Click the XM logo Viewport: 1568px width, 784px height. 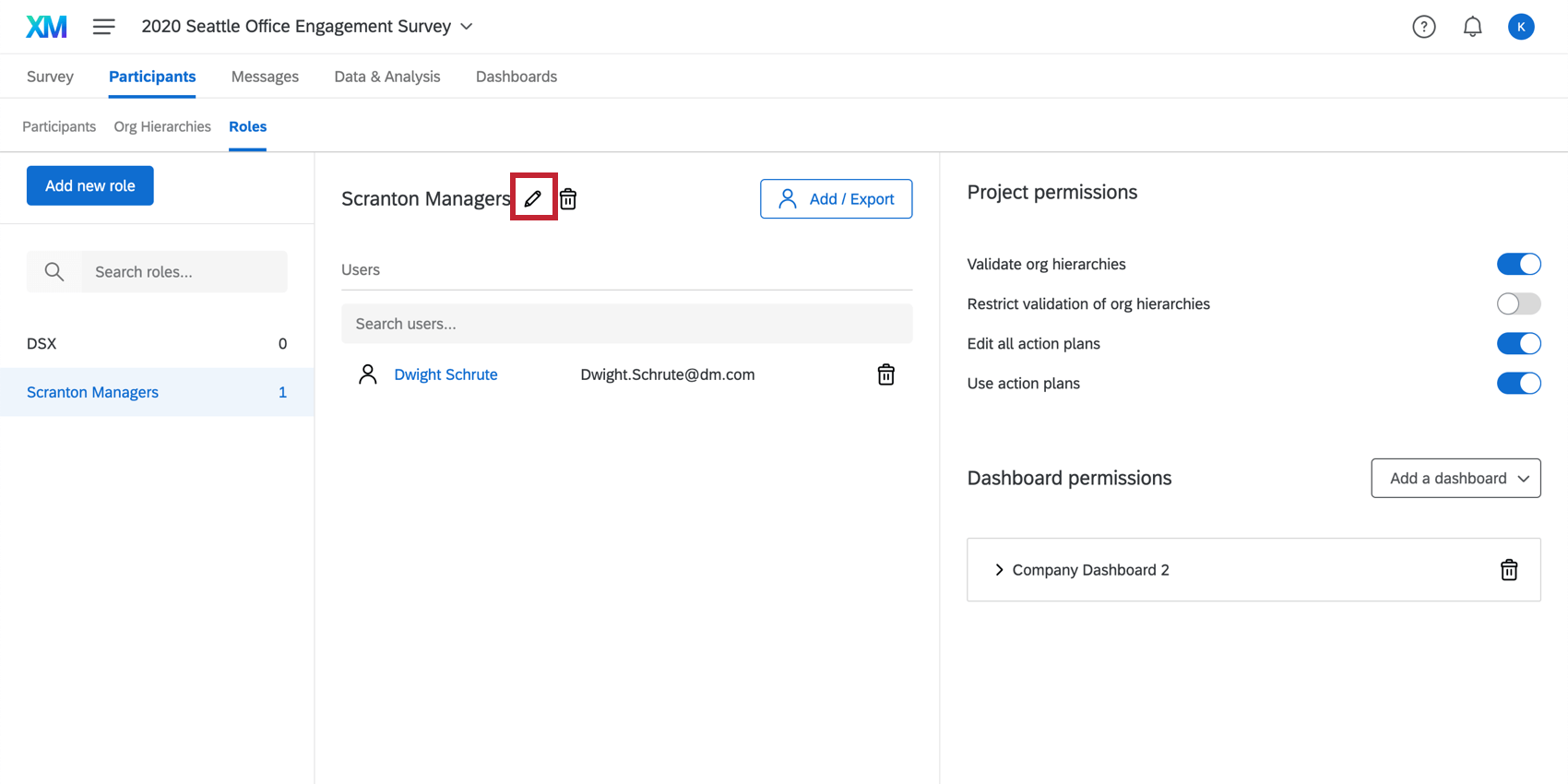pos(46,27)
